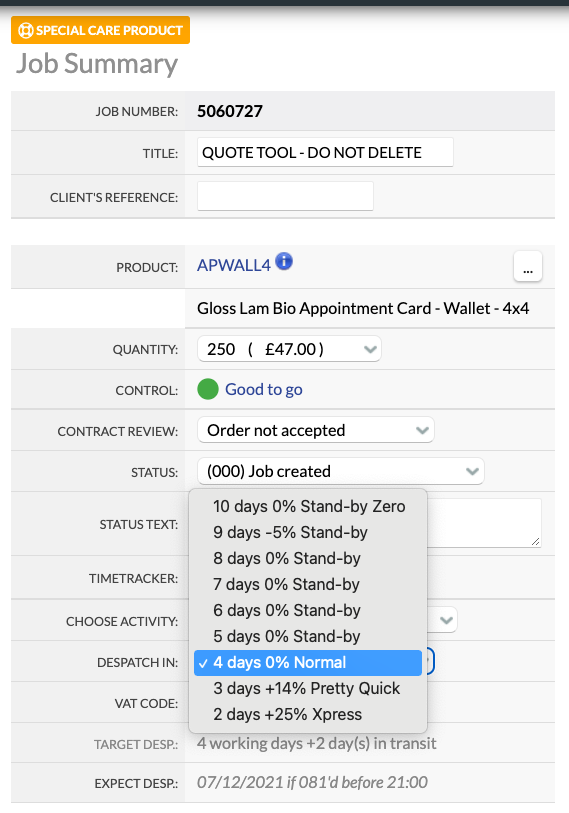Click the status text resize handle
Screen dimensions: 569x813
point(535,541)
